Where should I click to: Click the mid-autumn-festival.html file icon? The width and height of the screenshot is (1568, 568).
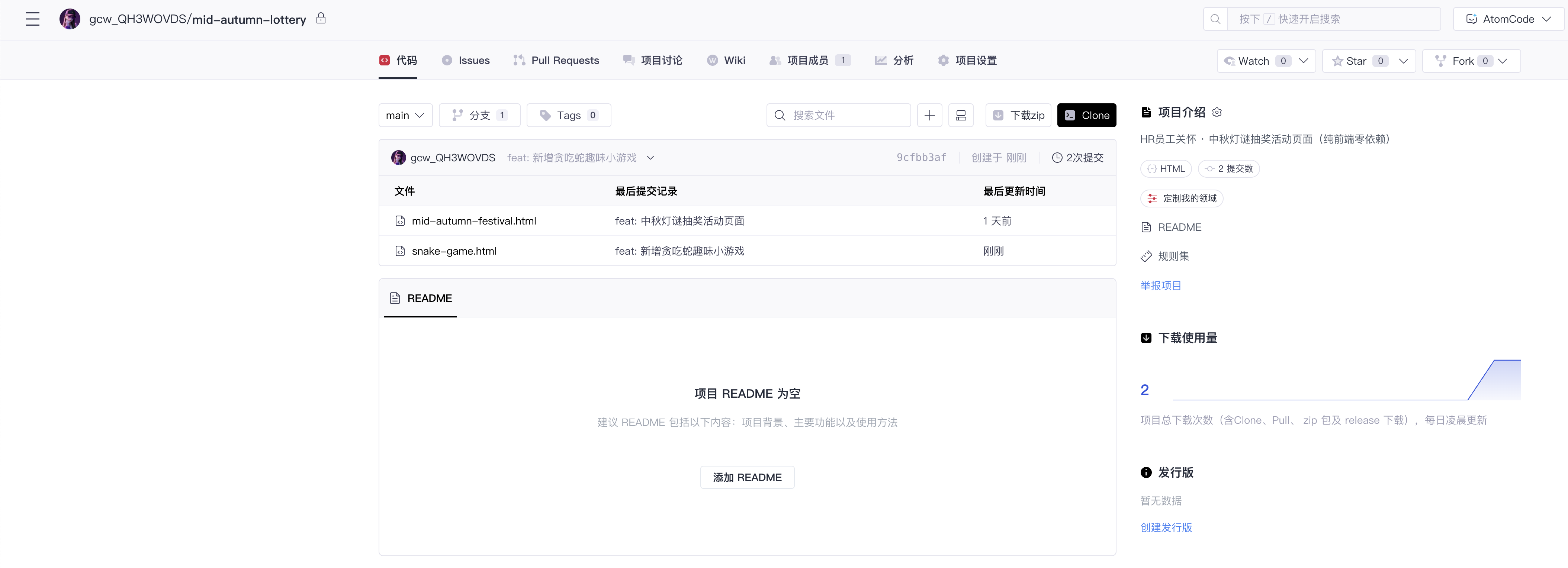(400, 221)
